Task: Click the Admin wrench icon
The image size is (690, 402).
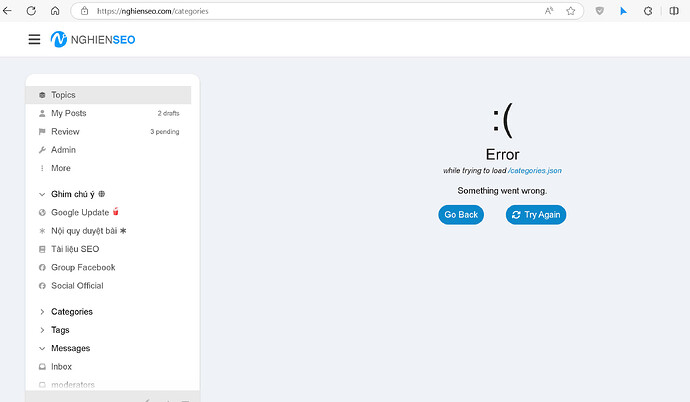Action: pyautogui.click(x=42, y=150)
